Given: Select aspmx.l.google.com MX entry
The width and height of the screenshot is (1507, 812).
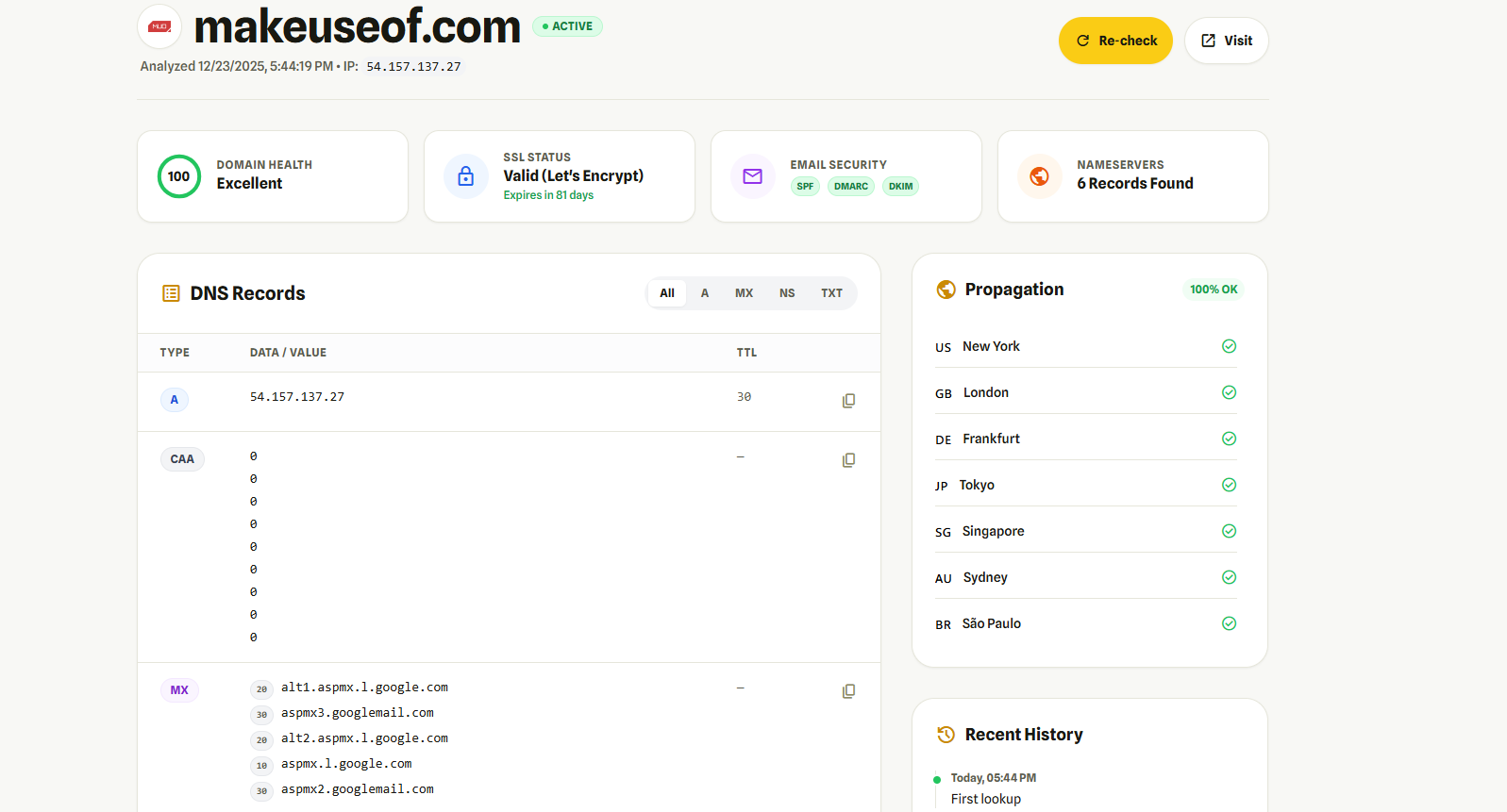Looking at the screenshot, I should point(346,764).
